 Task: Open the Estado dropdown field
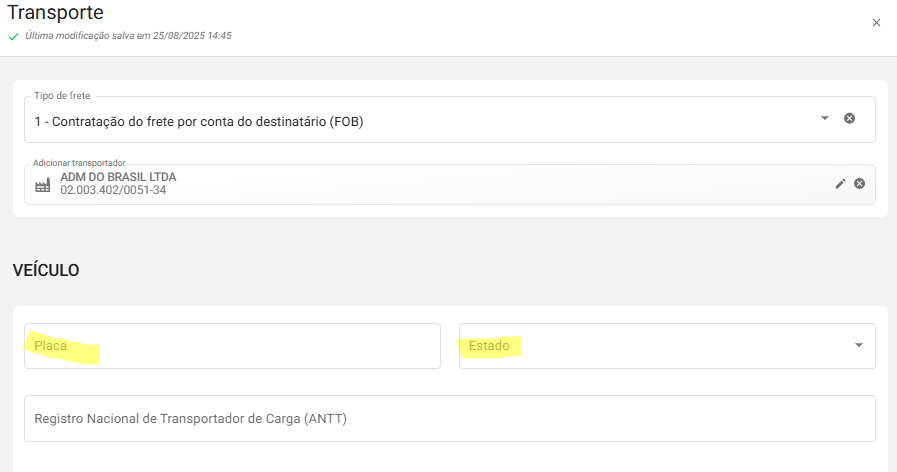coord(650,346)
